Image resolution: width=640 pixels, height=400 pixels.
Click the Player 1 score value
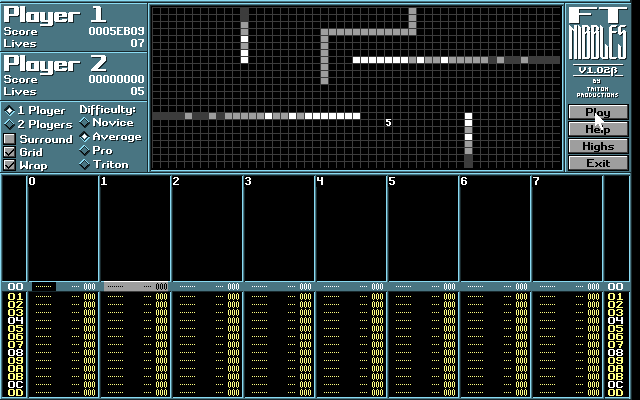pyautogui.click(x=115, y=31)
